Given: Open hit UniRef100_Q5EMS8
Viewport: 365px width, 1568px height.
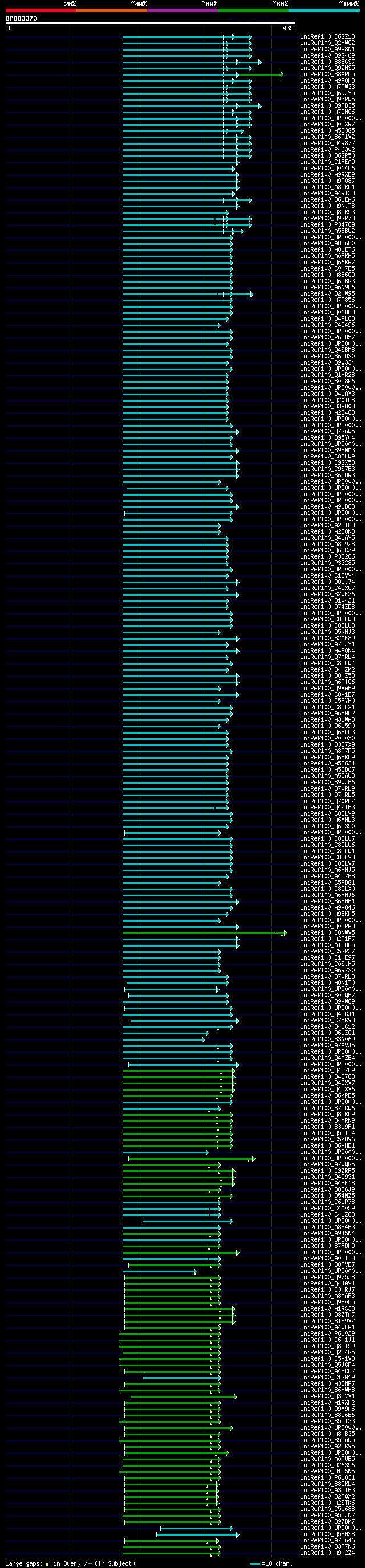Looking at the screenshot, I should [x=327, y=1534].
